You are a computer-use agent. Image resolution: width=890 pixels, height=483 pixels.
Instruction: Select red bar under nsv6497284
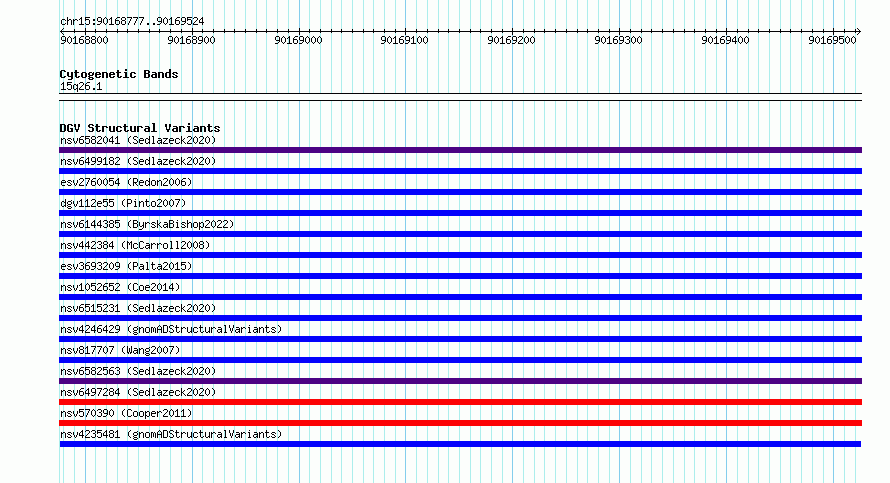460,402
